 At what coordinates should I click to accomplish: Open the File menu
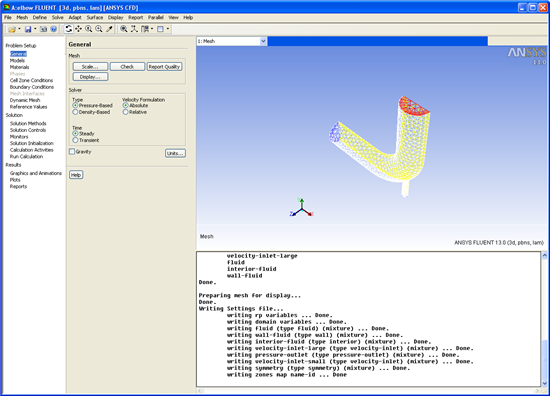[8, 17]
